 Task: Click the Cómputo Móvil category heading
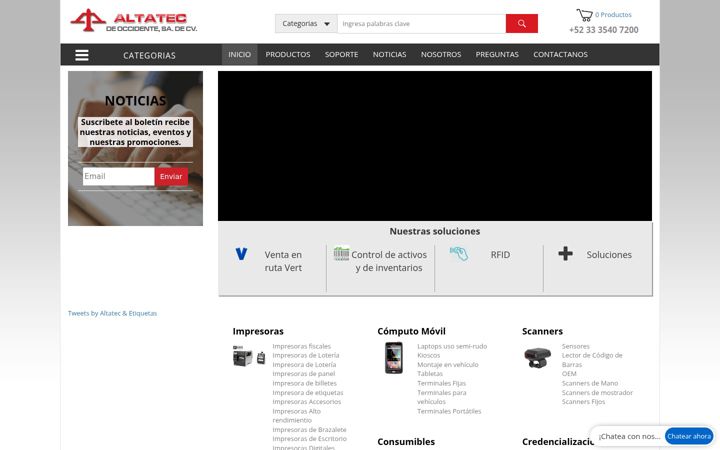[411, 331]
